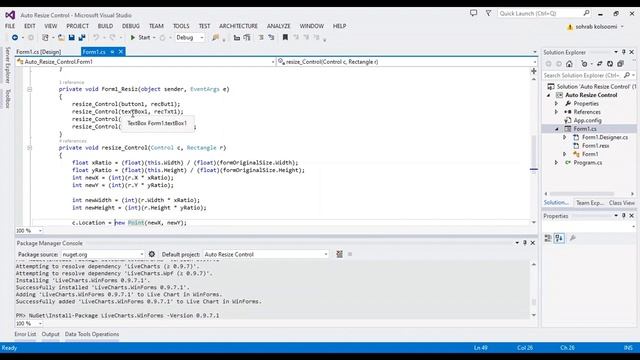Click the New Project toolbar icon
The width and height of the screenshot is (640, 360).
pos(45,38)
